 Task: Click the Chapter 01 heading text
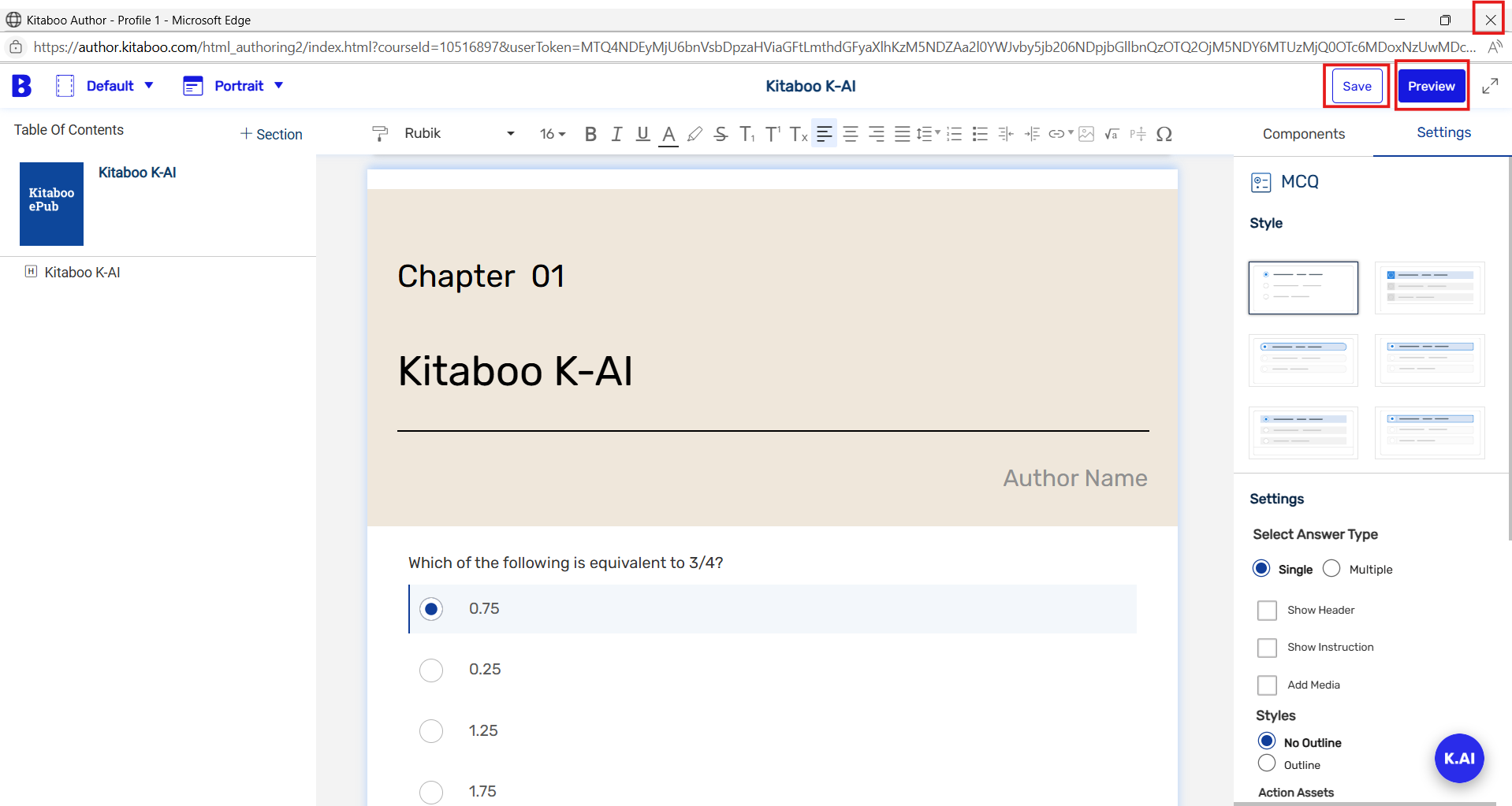[481, 277]
